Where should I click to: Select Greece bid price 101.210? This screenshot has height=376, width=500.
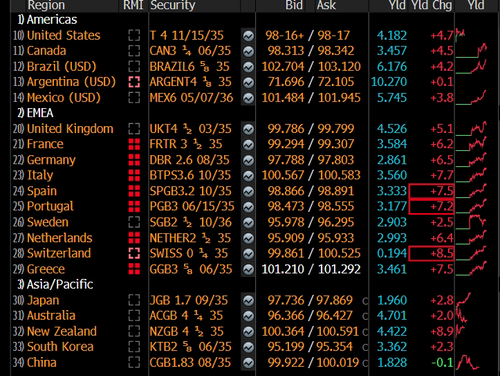coord(283,269)
